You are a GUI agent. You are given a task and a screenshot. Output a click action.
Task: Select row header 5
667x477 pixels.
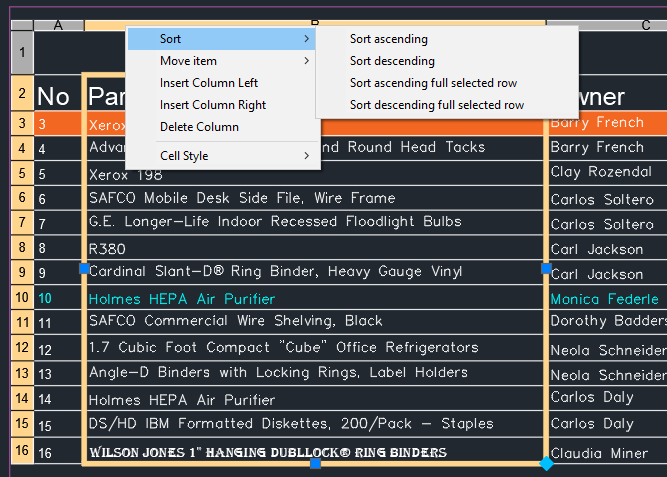tap(22, 173)
